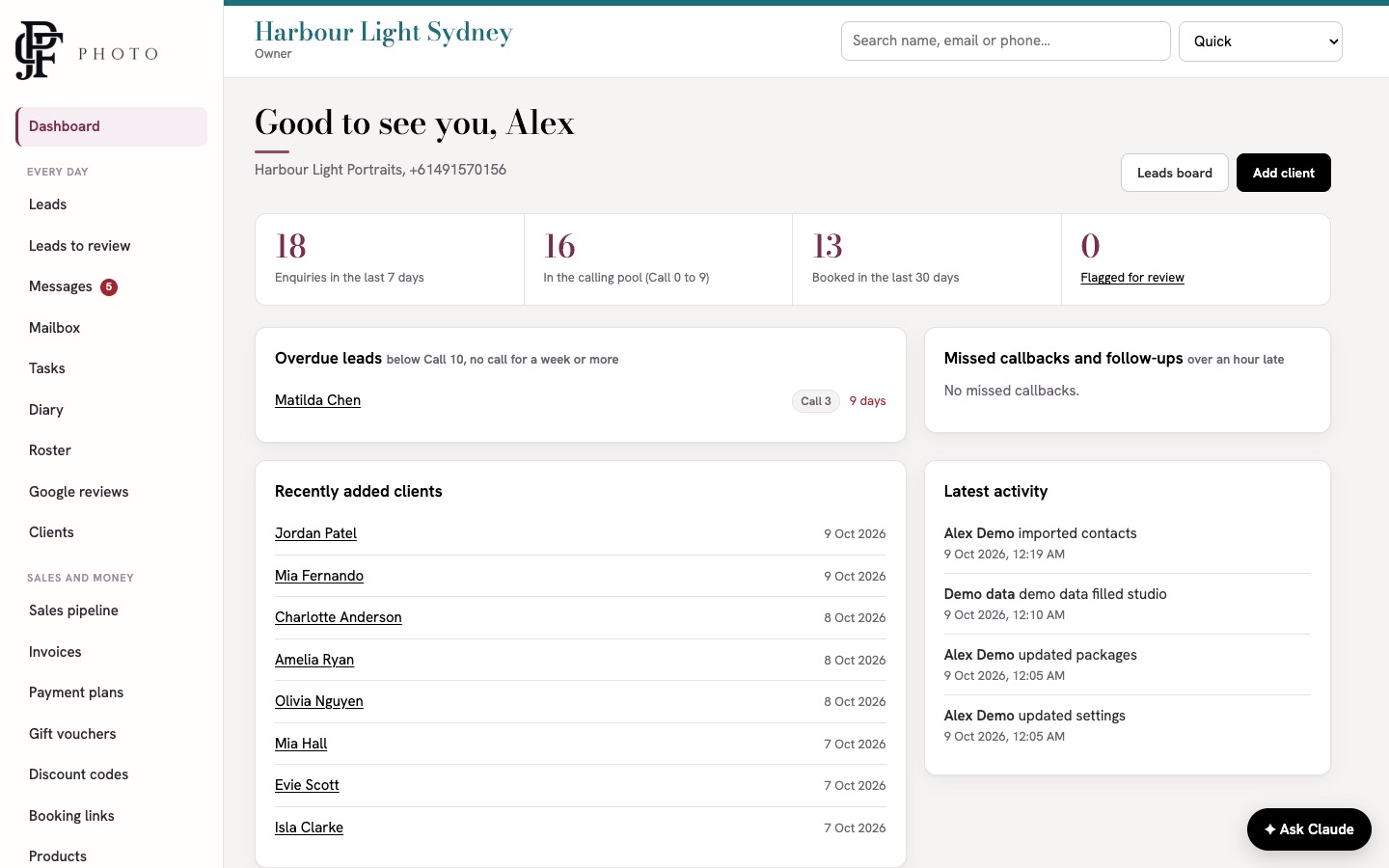Open the Flagged for review link
The height and width of the screenshot is (868, 1389).
pyautogui.click(x=1131, y=278)
